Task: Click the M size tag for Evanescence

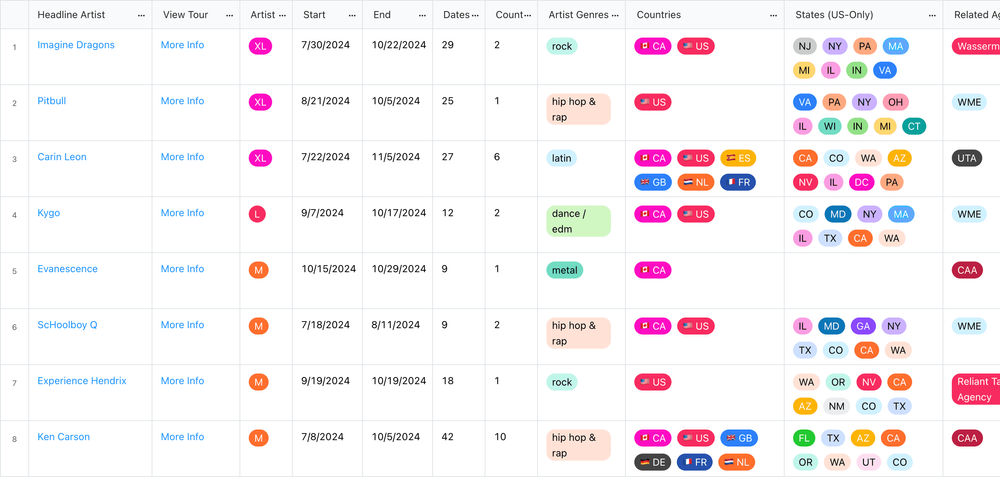Action: tap(258, 270)
